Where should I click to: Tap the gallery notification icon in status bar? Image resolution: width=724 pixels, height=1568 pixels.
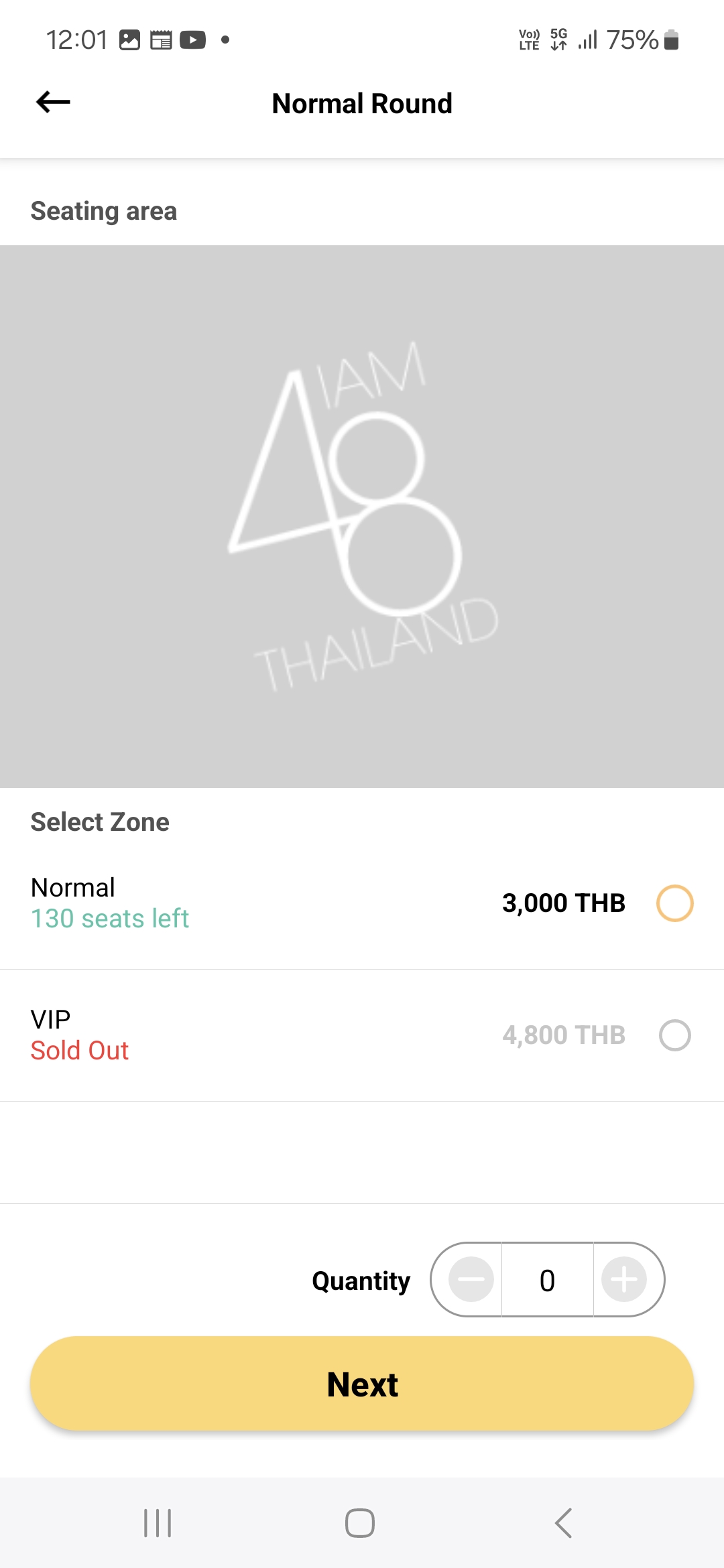click(x=129, y=40)
